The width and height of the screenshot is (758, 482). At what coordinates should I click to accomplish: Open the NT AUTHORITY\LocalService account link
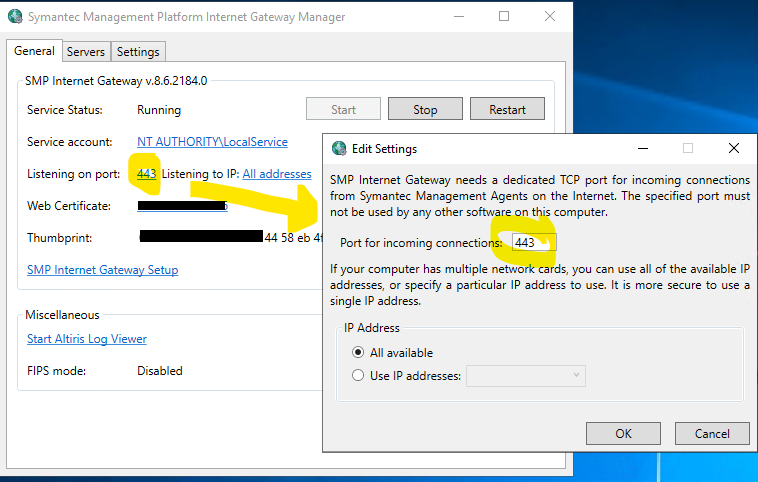click(x=212, y=142)
